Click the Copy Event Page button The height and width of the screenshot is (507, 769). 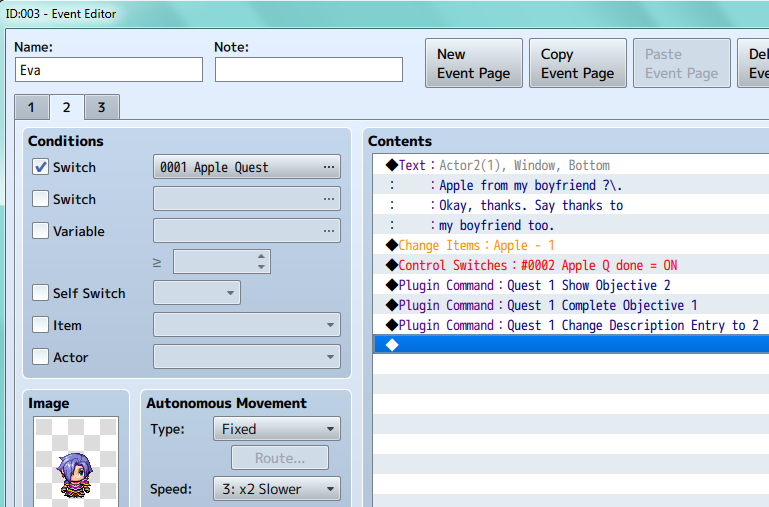click(x=578, y=63)
